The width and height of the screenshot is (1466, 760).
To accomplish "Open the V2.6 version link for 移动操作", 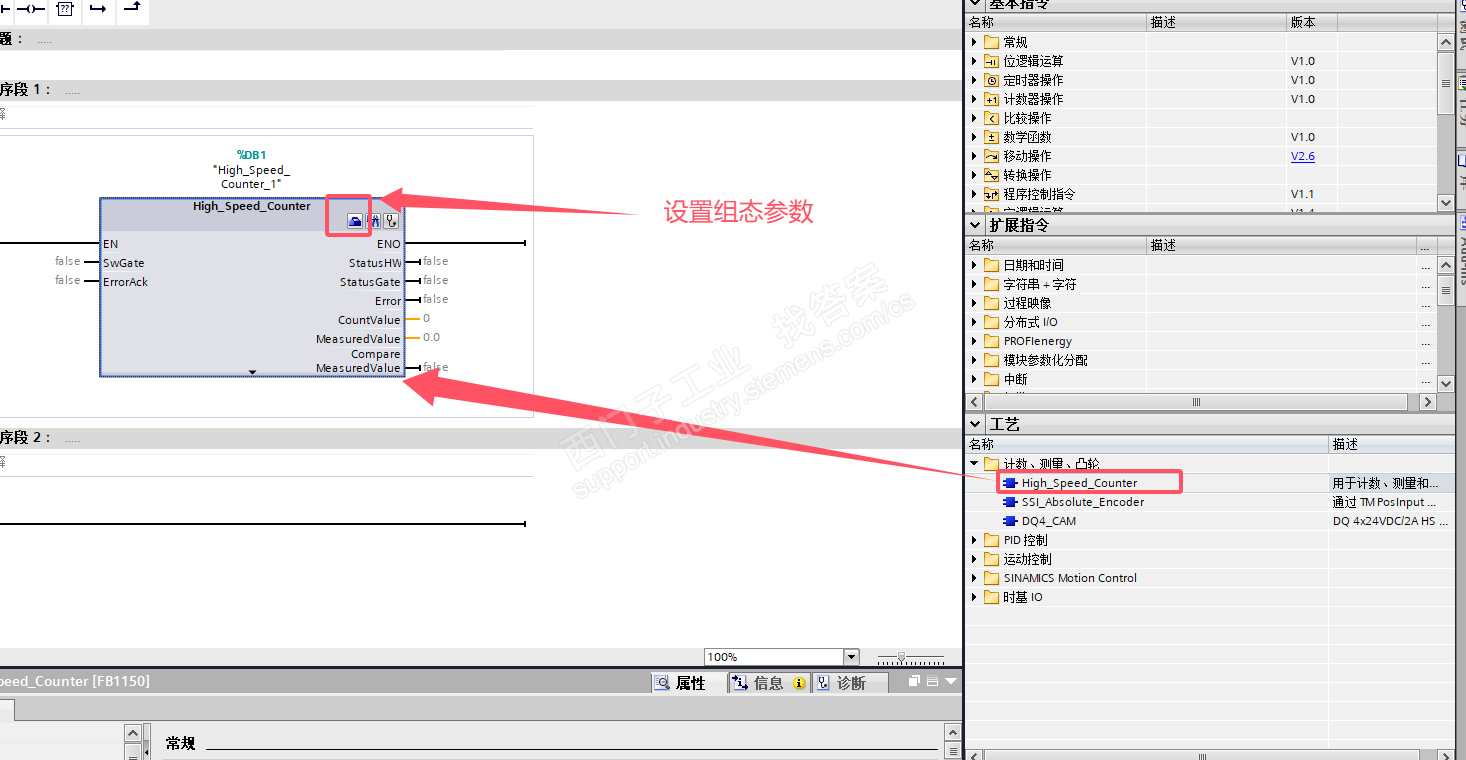I will coord(1302,156).
